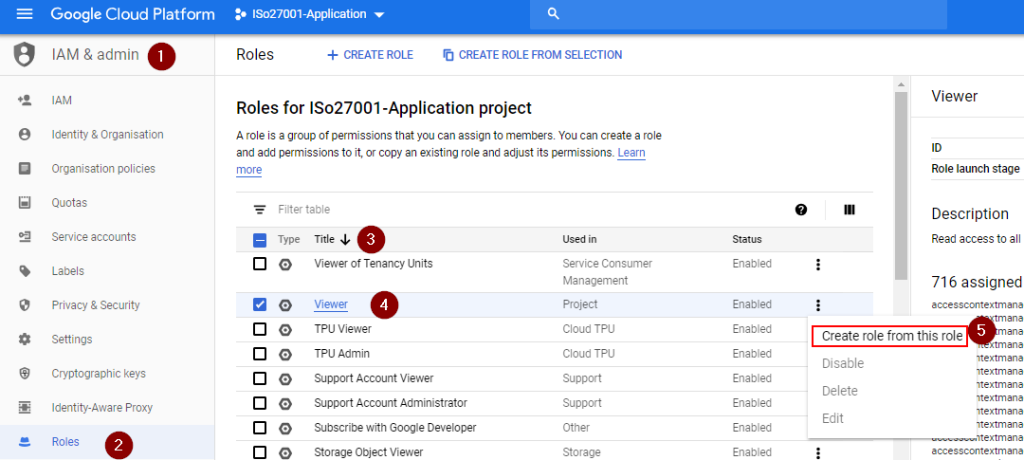1024x460 pixels.
Task: Open more actions for Storage Object Viewer
Action: click(x=818, y=453)
